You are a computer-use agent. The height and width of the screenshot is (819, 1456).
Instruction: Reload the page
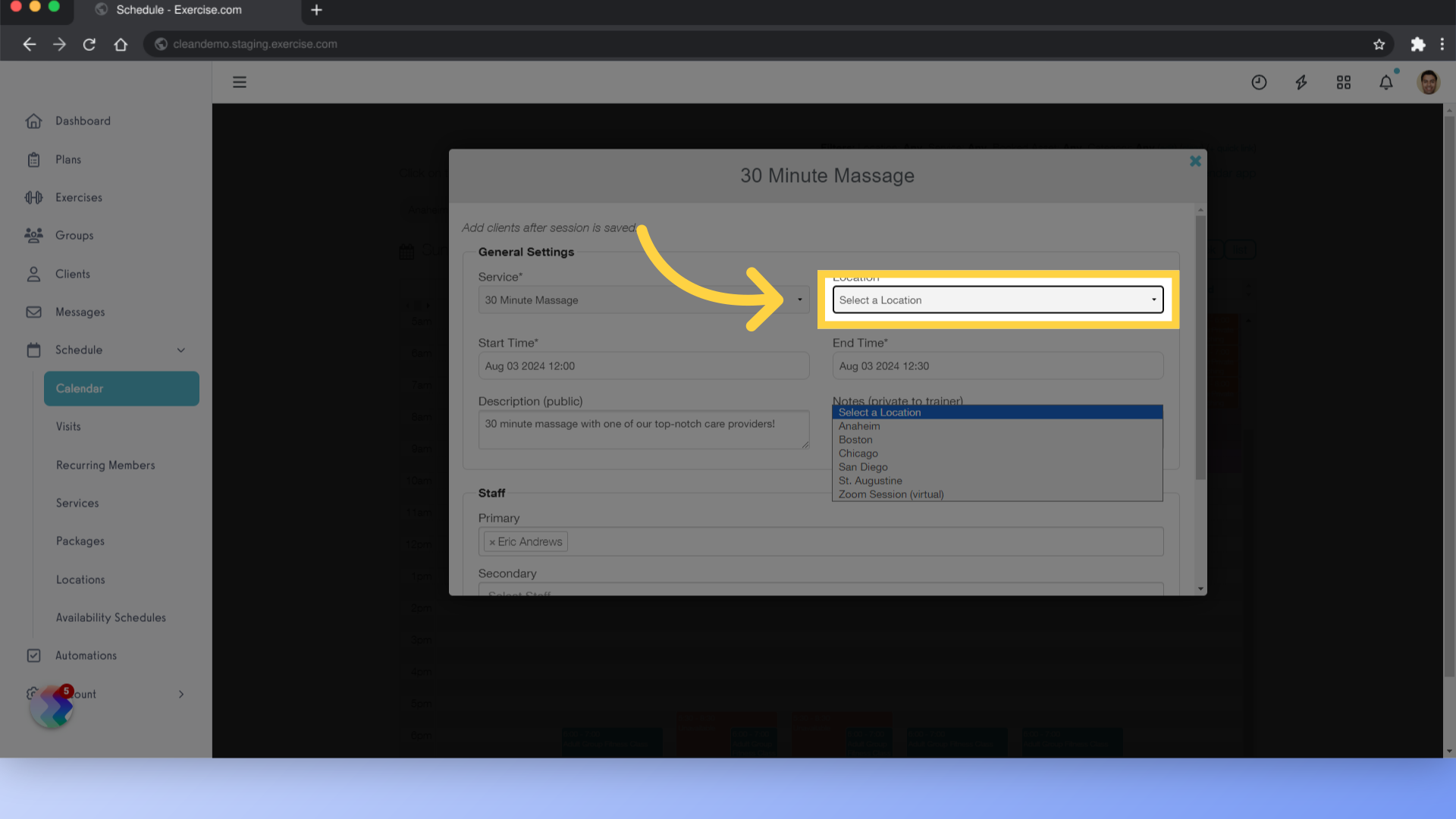pyautogui.click(x=89, y=44)
